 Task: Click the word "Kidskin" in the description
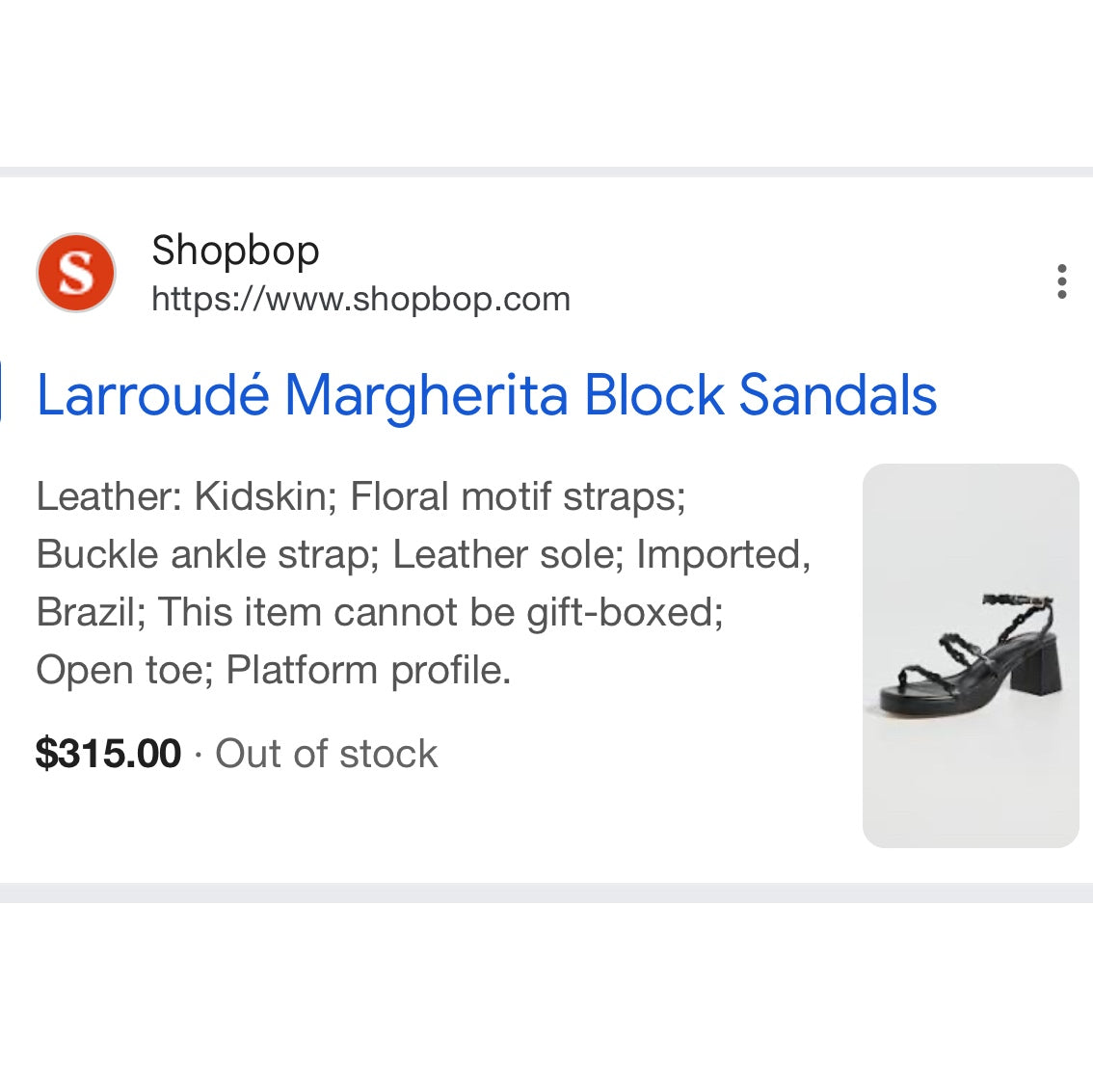tap(260, 497)
